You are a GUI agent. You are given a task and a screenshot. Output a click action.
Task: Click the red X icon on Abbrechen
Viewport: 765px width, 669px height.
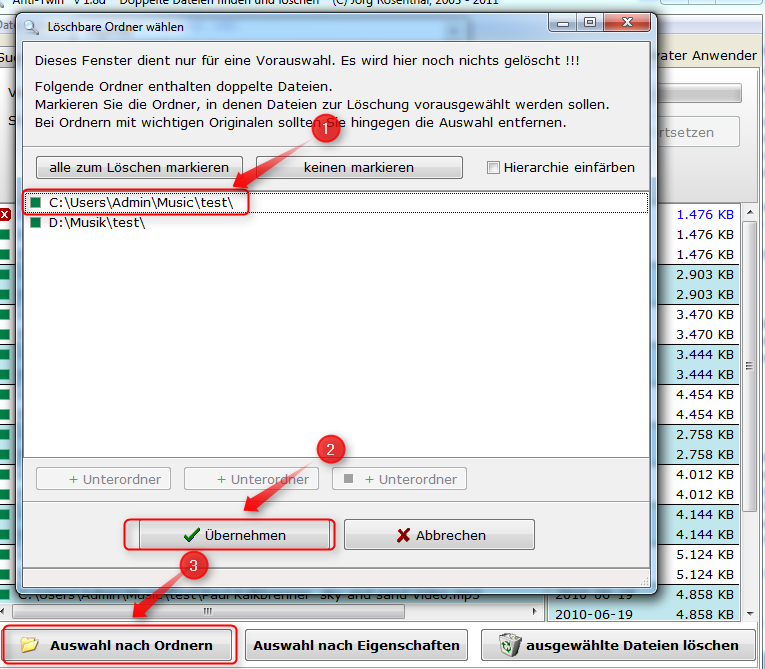coord(403,535)
